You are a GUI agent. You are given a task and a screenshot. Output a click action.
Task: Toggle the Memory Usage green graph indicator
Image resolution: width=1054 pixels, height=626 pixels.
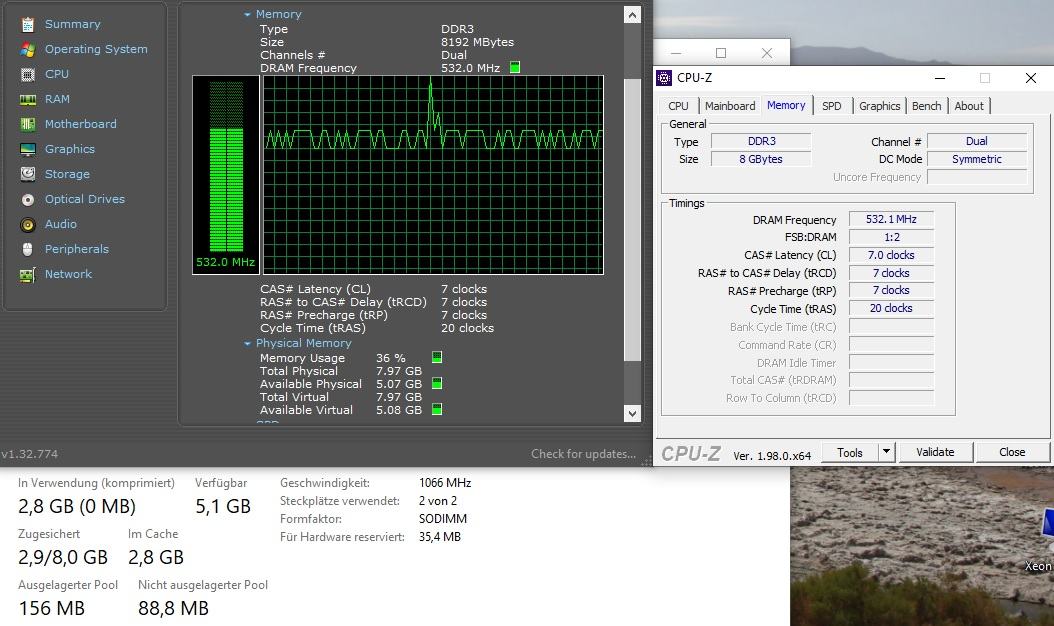437,357
